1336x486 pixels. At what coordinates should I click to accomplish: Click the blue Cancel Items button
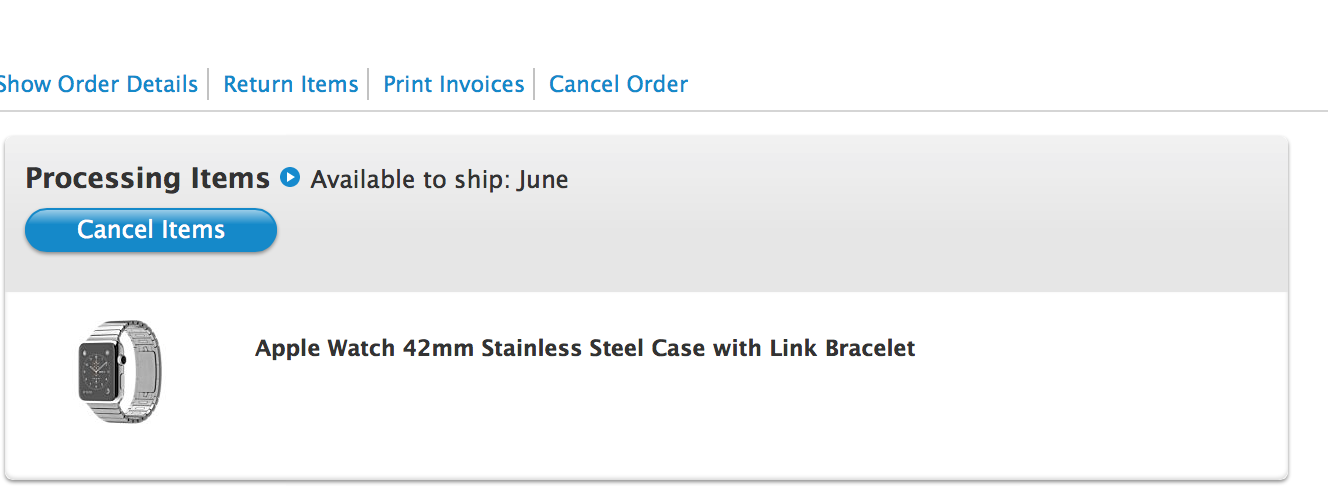coord(151,230)
